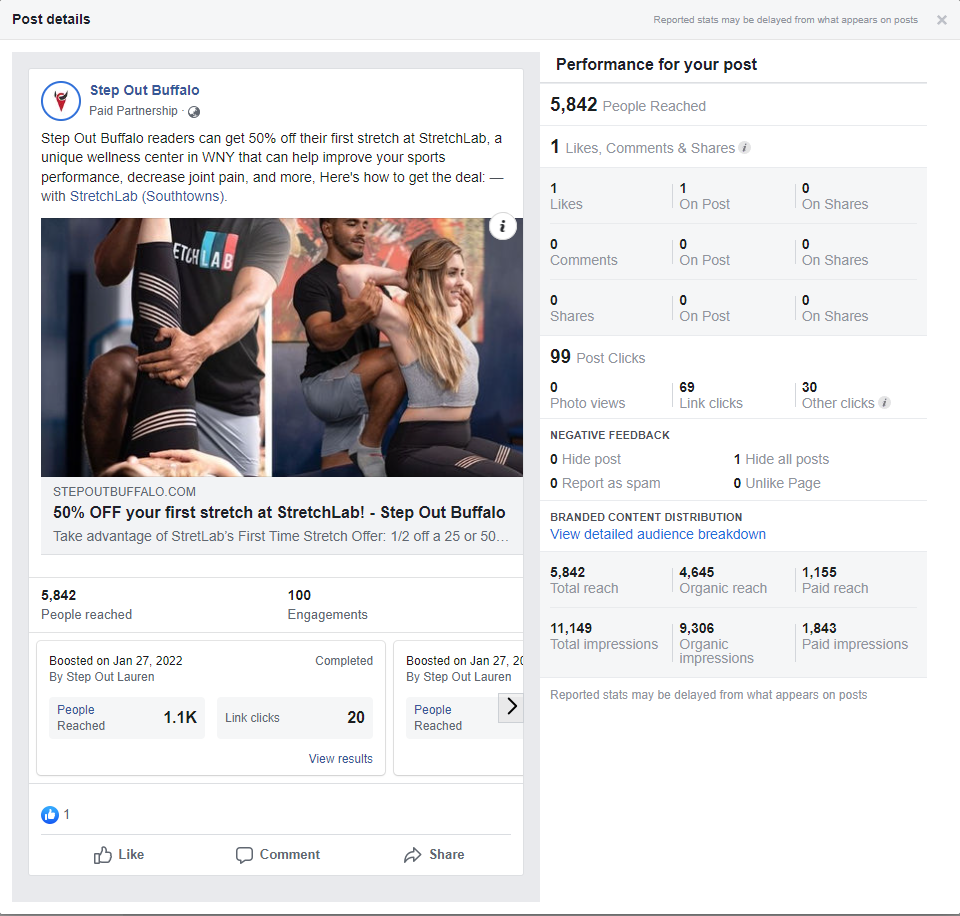The height and width of the screenshot is (916, 960).
Task: Click the Completed boost status
Action: pyautogui.click(x=344, y=661)
